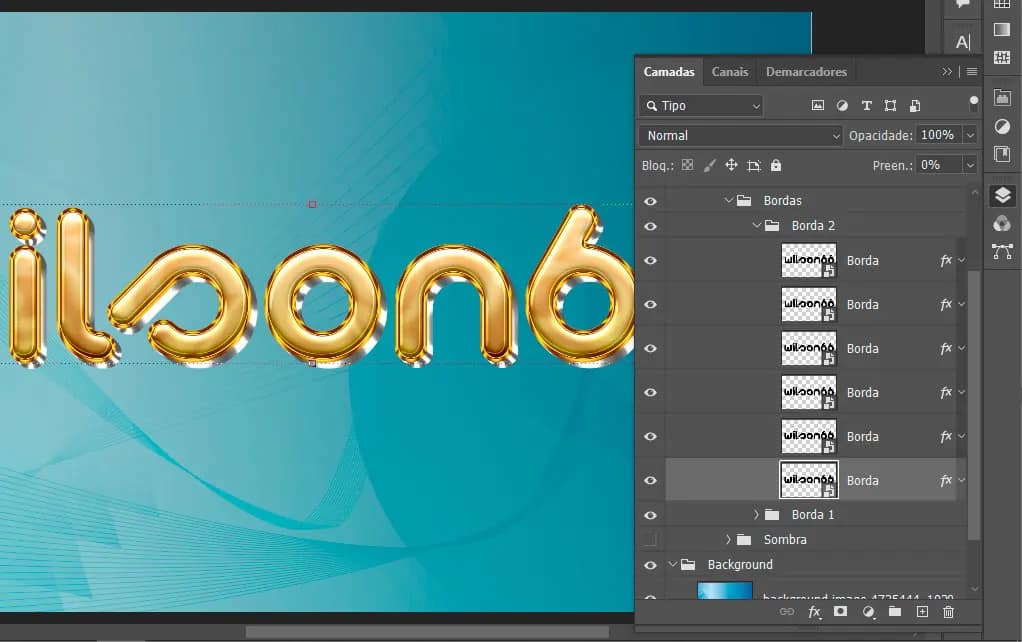
Task: Click the fx label on selected Borda layer
Action: tap(946, 480)
